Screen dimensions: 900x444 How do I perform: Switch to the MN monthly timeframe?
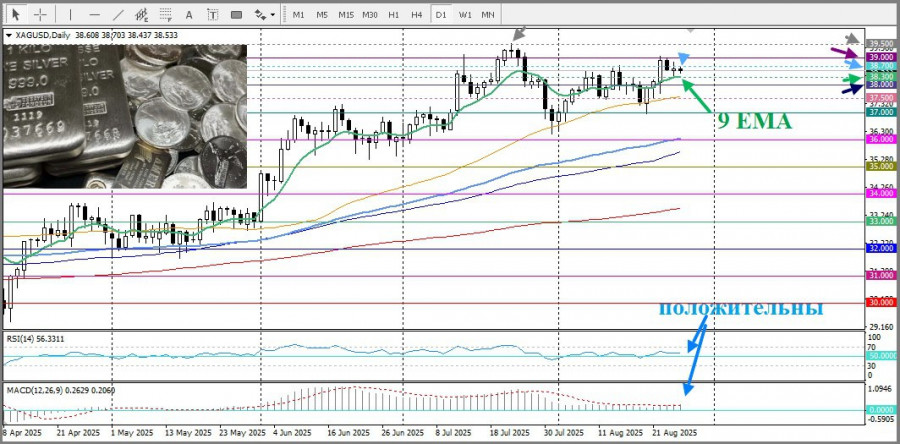point(488,14)
